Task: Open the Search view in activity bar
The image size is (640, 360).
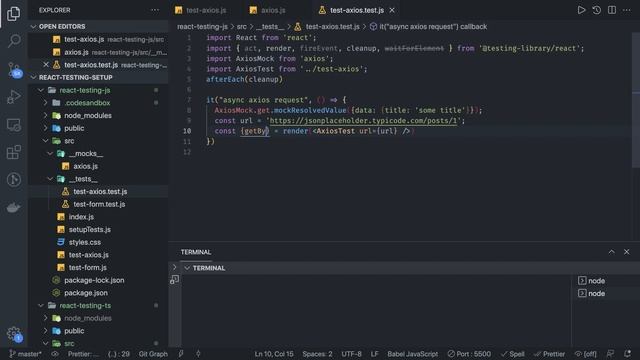Action: click(13, 41)
